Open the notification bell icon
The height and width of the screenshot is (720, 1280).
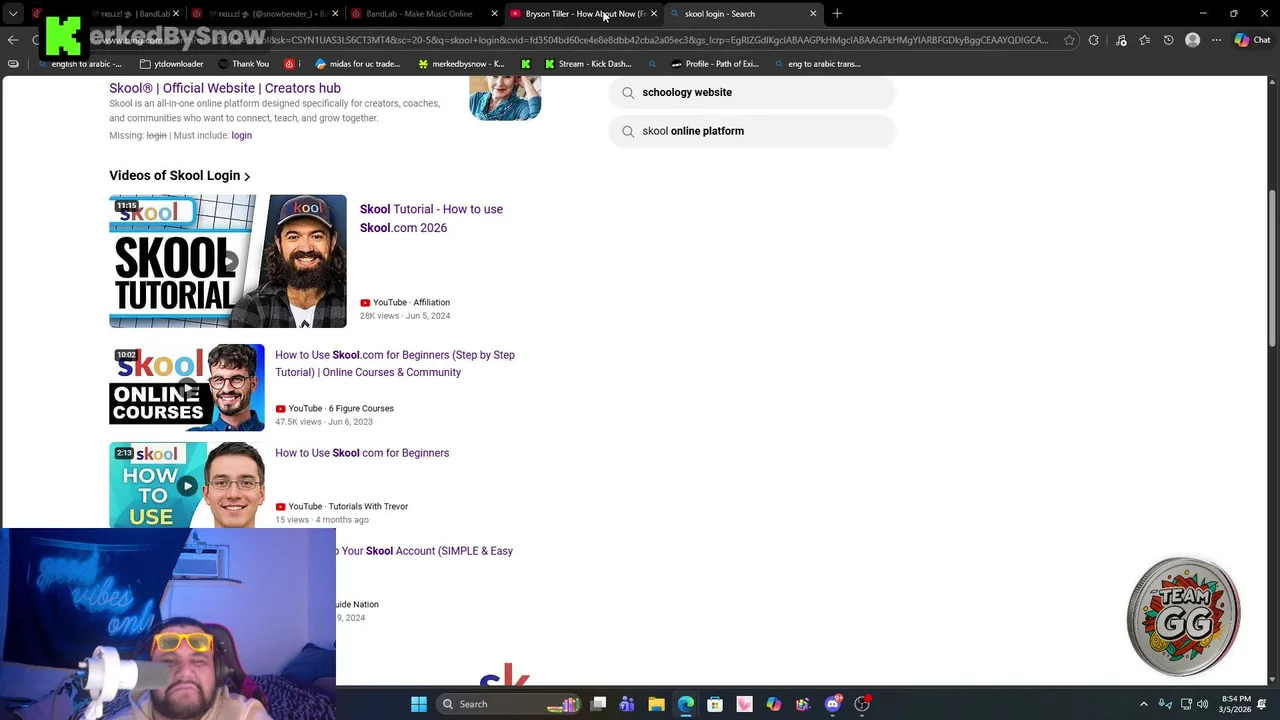(1263, 704)
